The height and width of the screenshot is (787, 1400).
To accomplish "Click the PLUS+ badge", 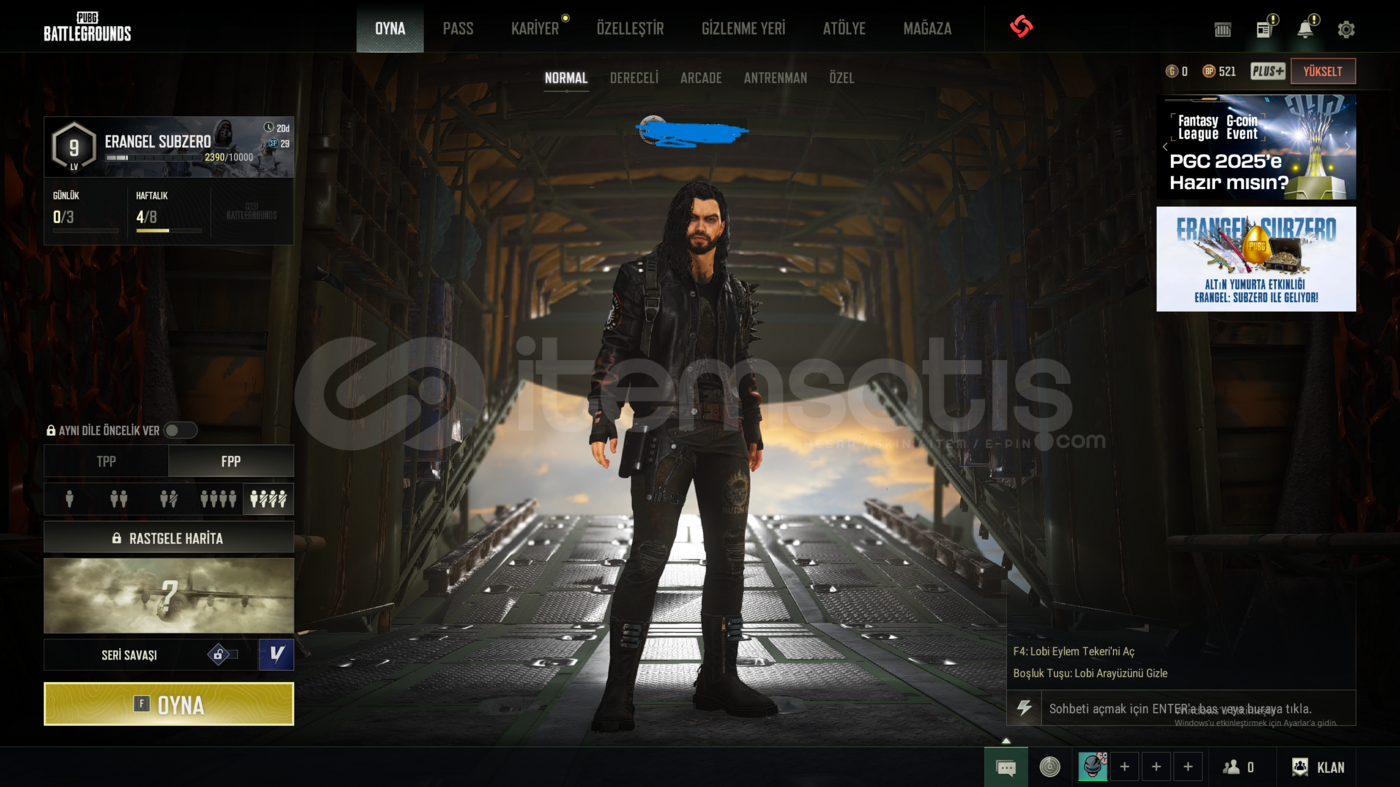I will click(1268, 71).
